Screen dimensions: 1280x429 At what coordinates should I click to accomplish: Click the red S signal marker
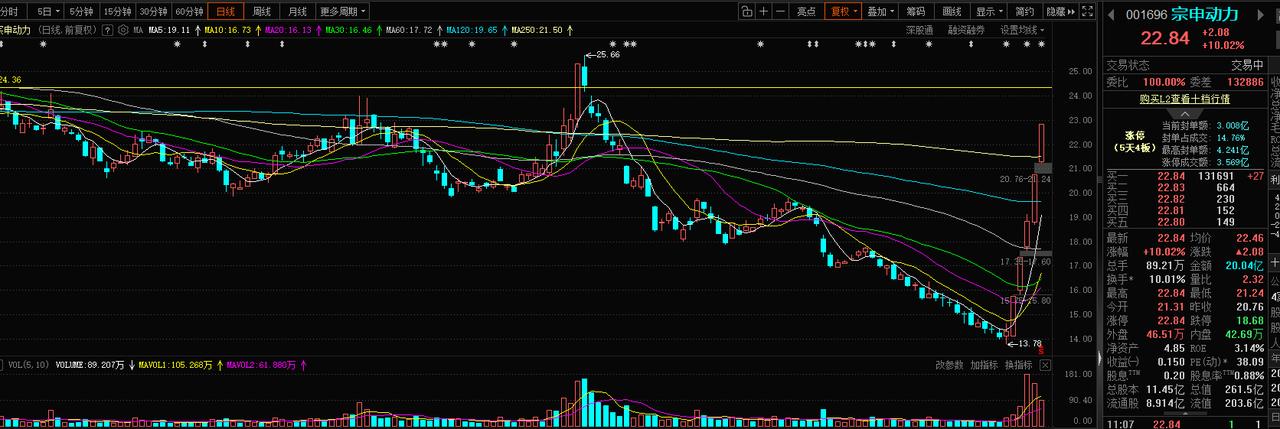click(x=1041, y=351)
